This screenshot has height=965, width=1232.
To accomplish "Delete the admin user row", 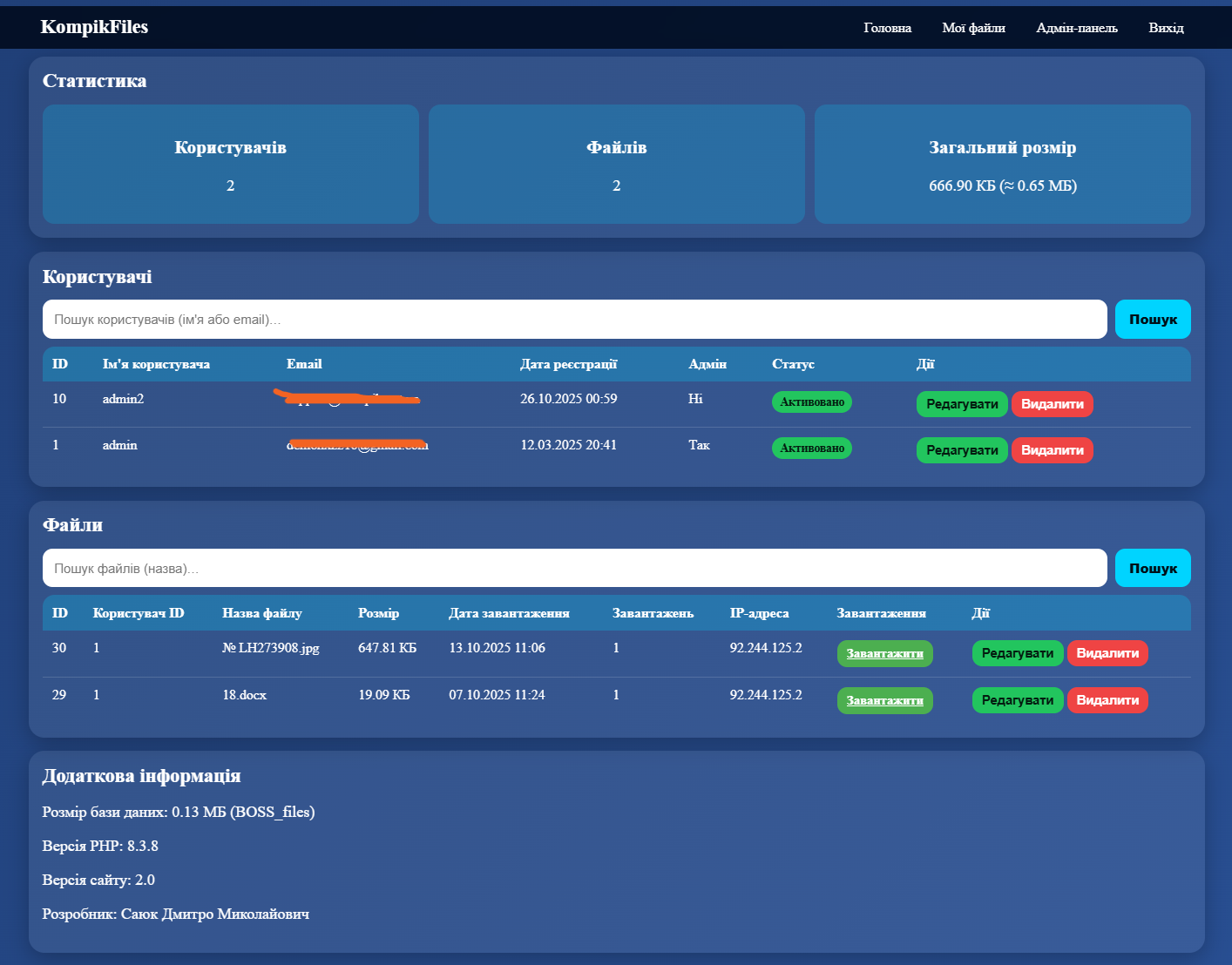I will (x=1052, y=450).
